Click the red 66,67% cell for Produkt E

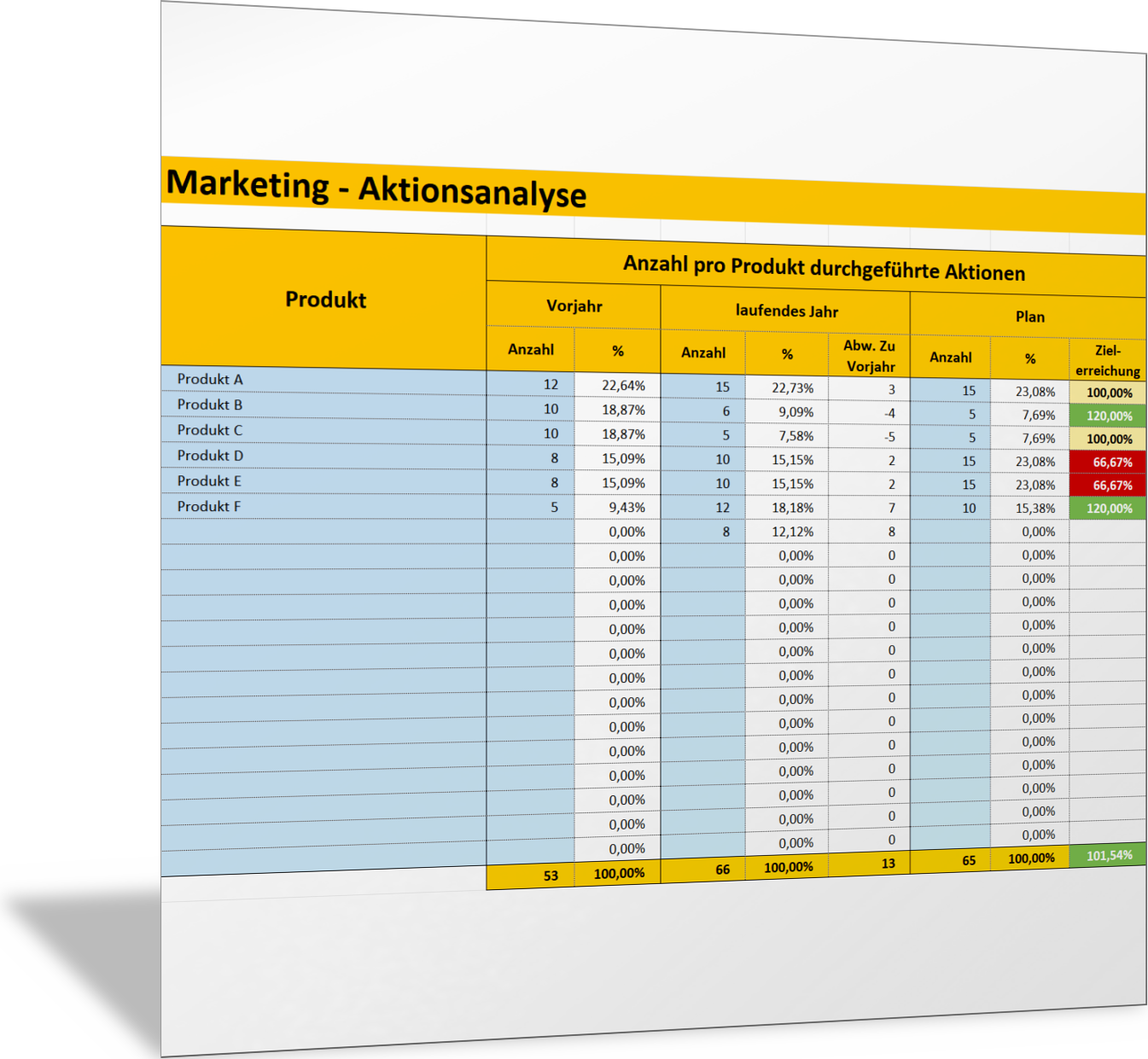1108,486
